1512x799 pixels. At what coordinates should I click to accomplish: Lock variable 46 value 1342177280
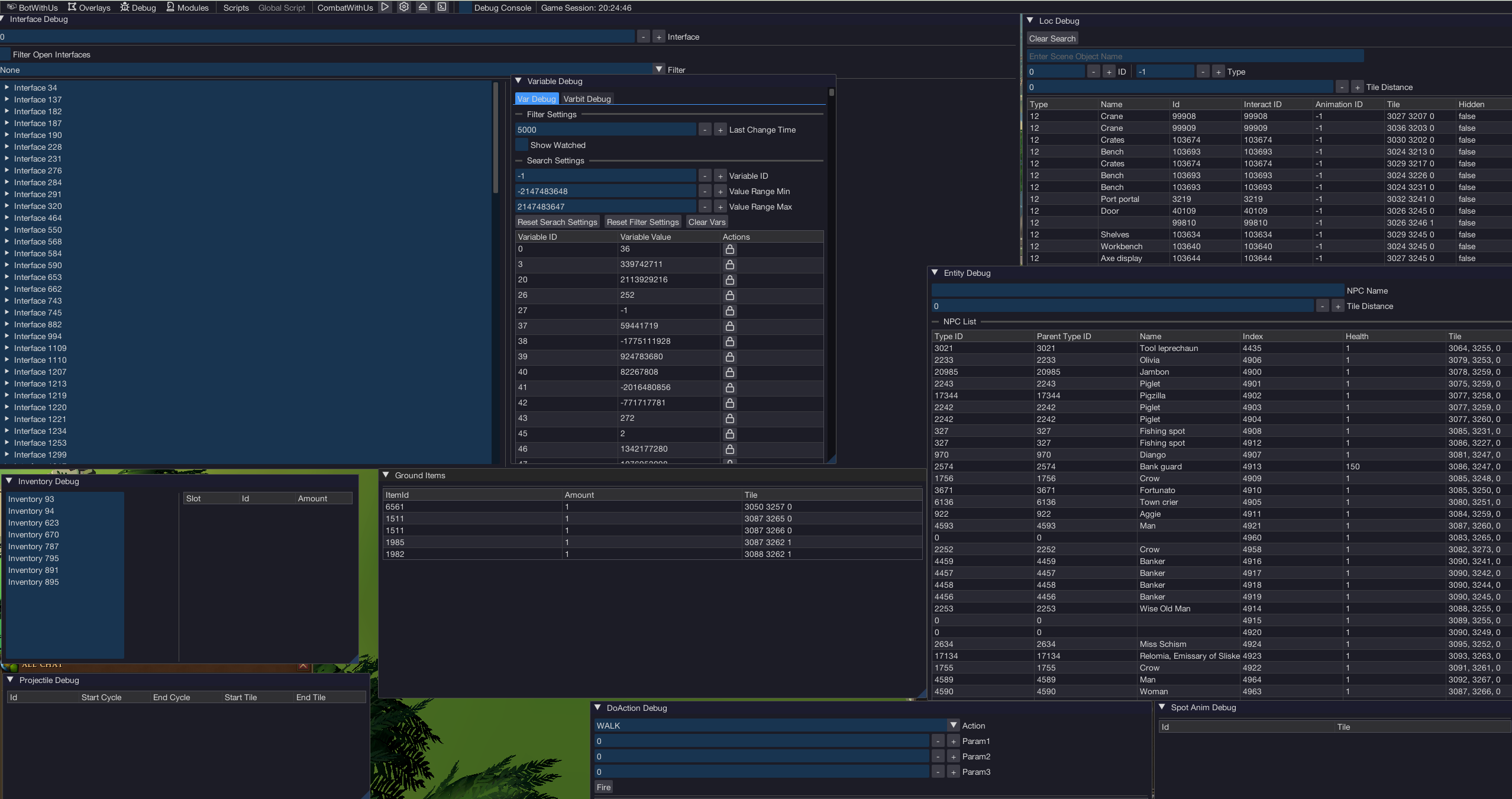point(730,449)
